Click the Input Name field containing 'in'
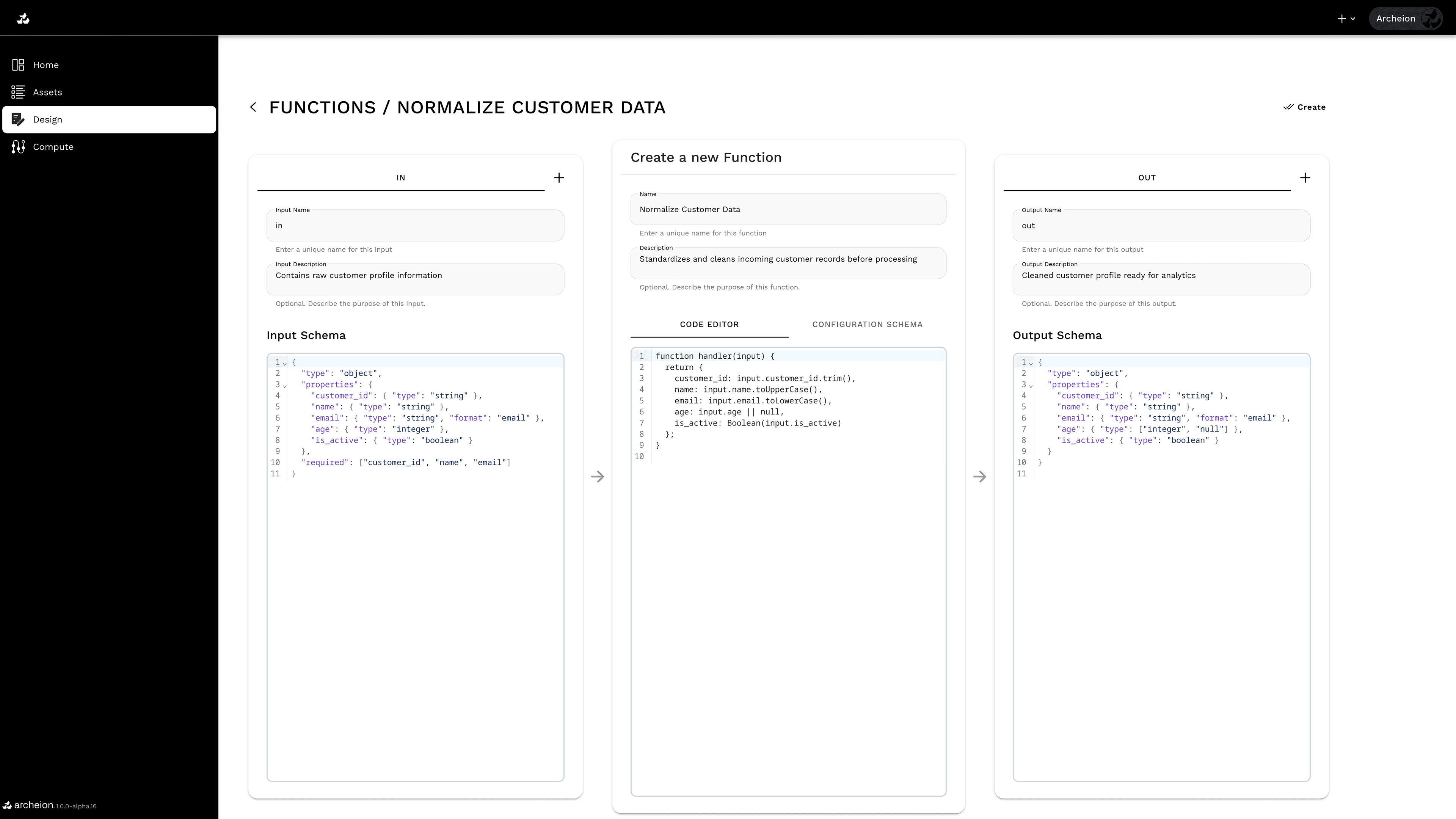1456x819 pixels. tap(415, 226)
